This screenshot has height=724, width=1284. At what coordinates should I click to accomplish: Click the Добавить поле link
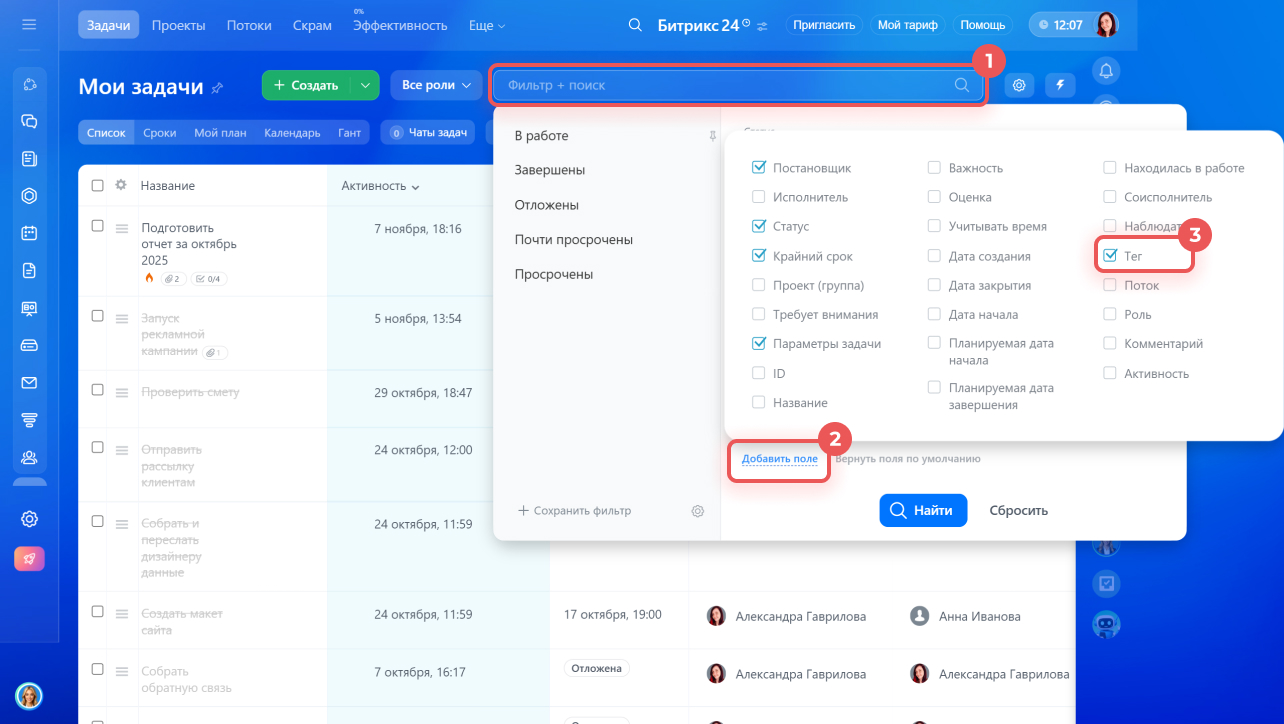click(x=779, y=459)
